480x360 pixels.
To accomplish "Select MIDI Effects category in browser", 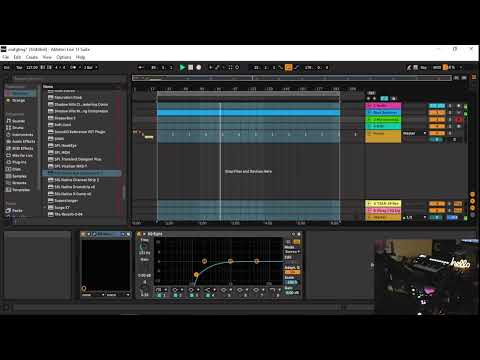I will tap(22, 148).
